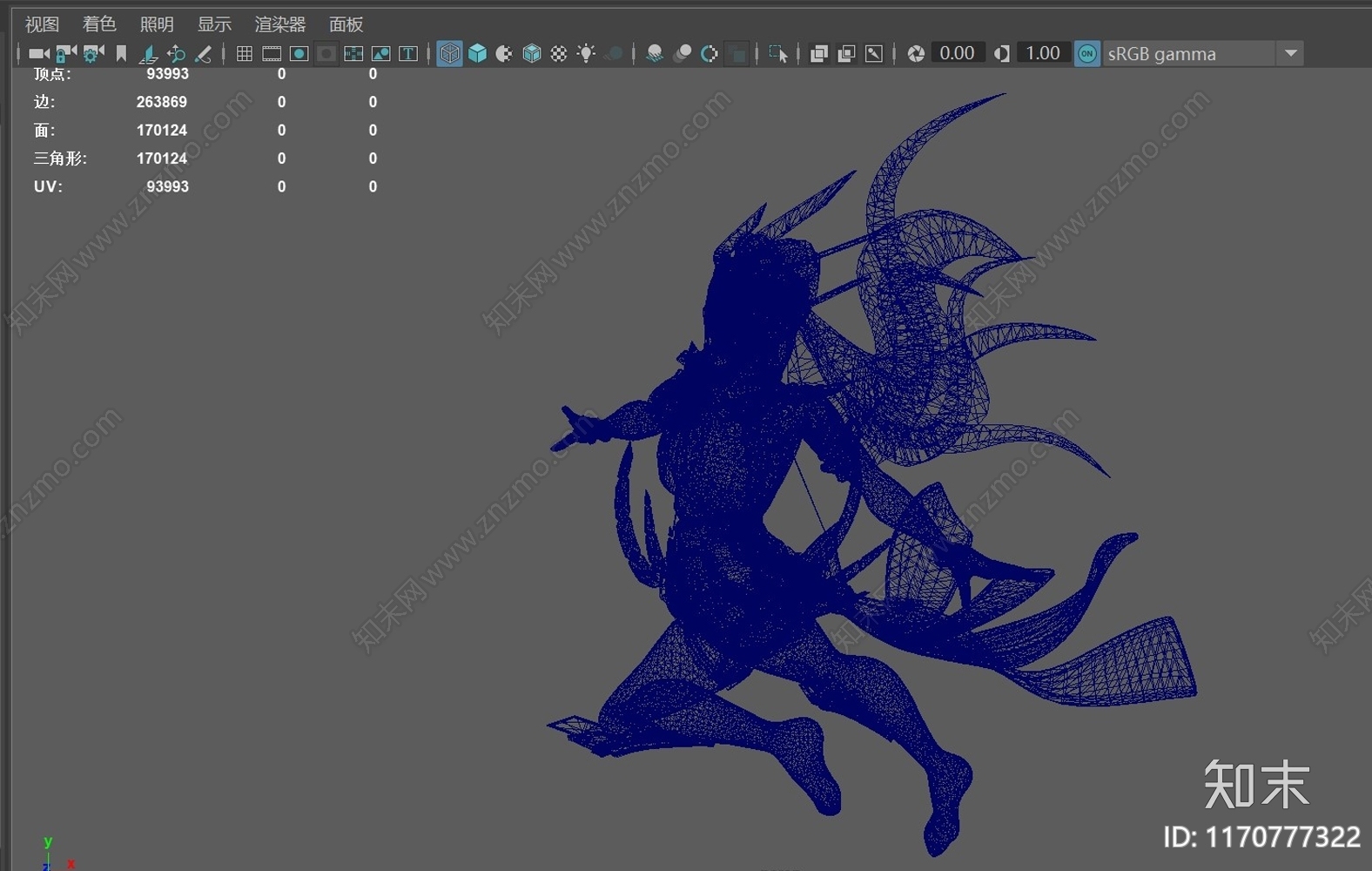This screenshot has height=871, width=1372.
Task: Toggle Multisample Anti-aliasing icon
Action: pyautogui.click(x=710, y=54)
